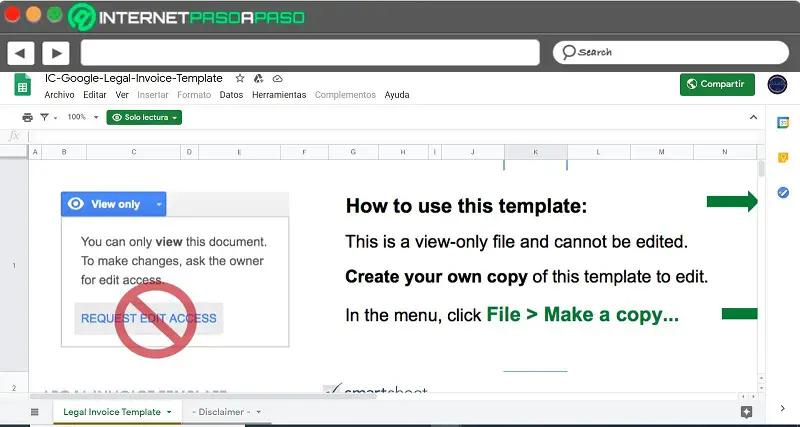
Task: Click "Create your own copy" bold text
Action: [x=436, y=277]
